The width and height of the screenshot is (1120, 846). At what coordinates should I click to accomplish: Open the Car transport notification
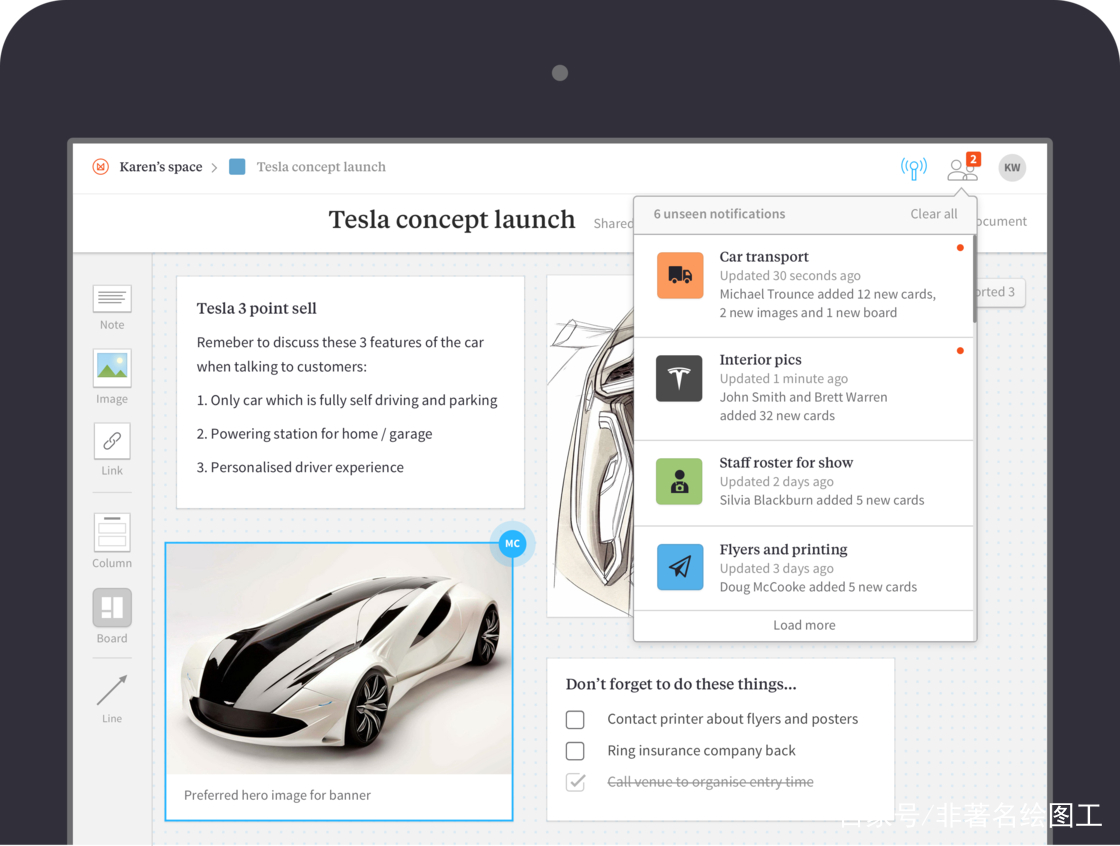tap(804, 286)
